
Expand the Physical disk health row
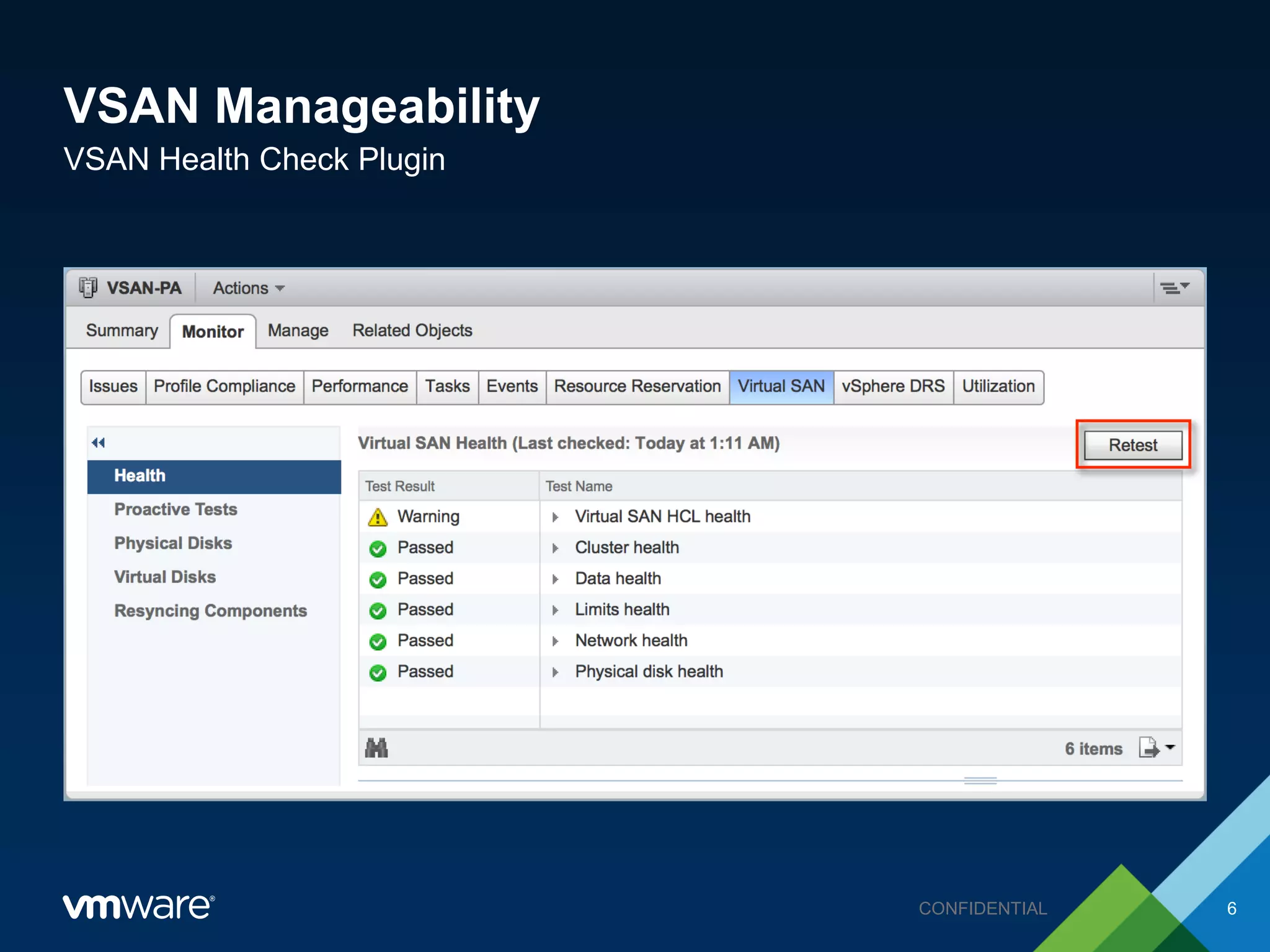(x=556, y=672)
